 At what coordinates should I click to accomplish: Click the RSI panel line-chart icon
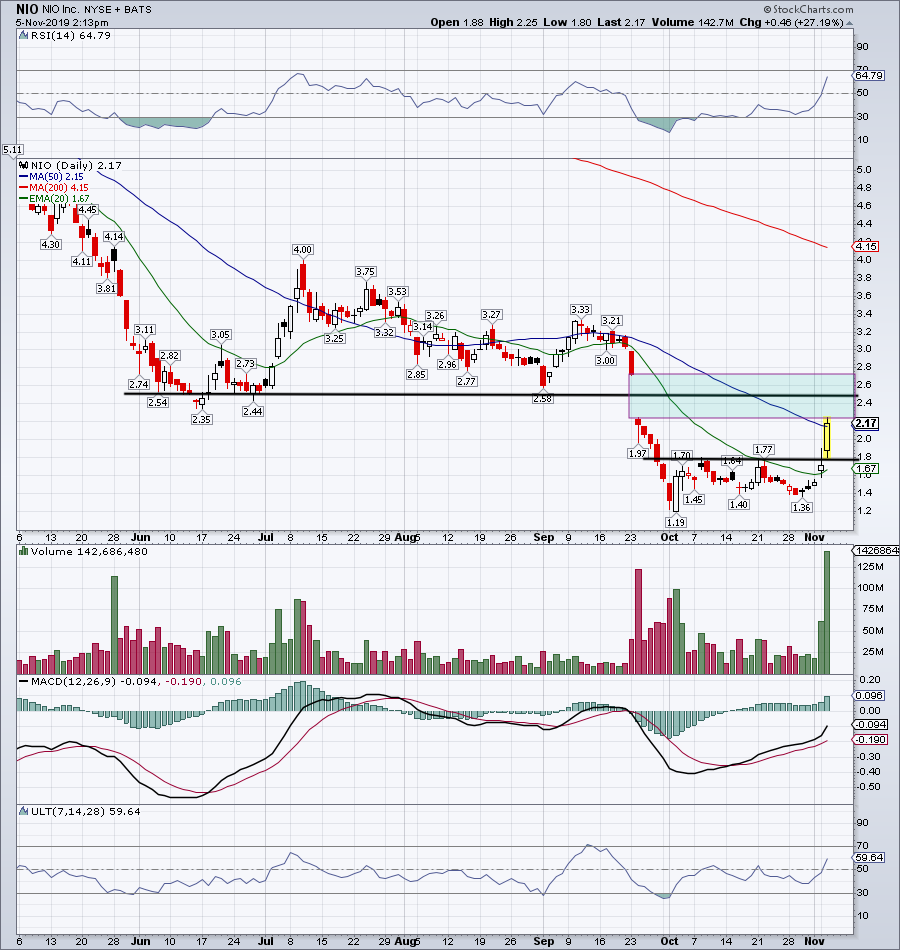24,36
